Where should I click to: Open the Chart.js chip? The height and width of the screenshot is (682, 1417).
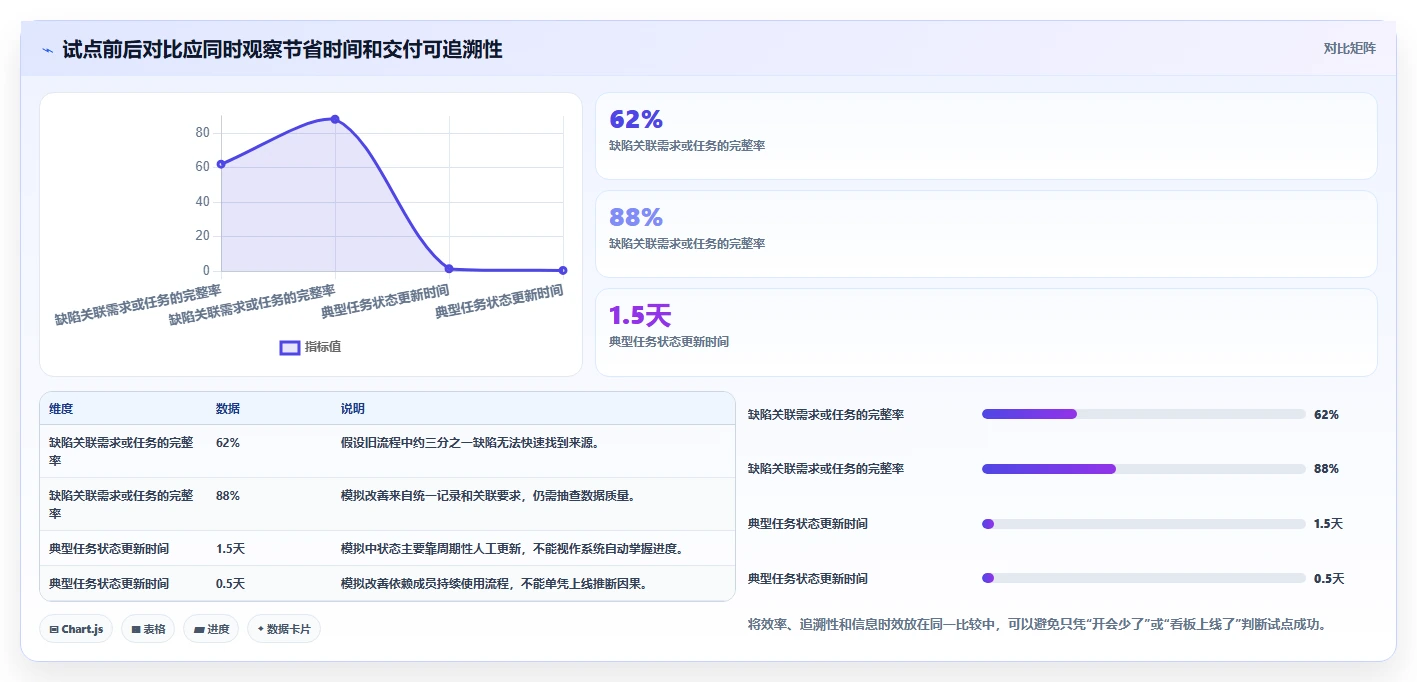[77, 629]
